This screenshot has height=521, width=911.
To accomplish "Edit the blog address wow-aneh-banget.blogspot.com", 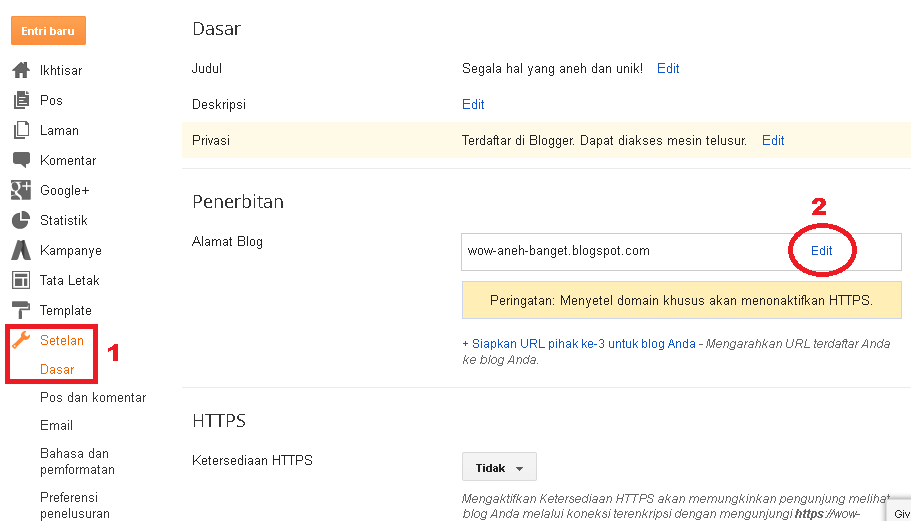I will 821,251.
